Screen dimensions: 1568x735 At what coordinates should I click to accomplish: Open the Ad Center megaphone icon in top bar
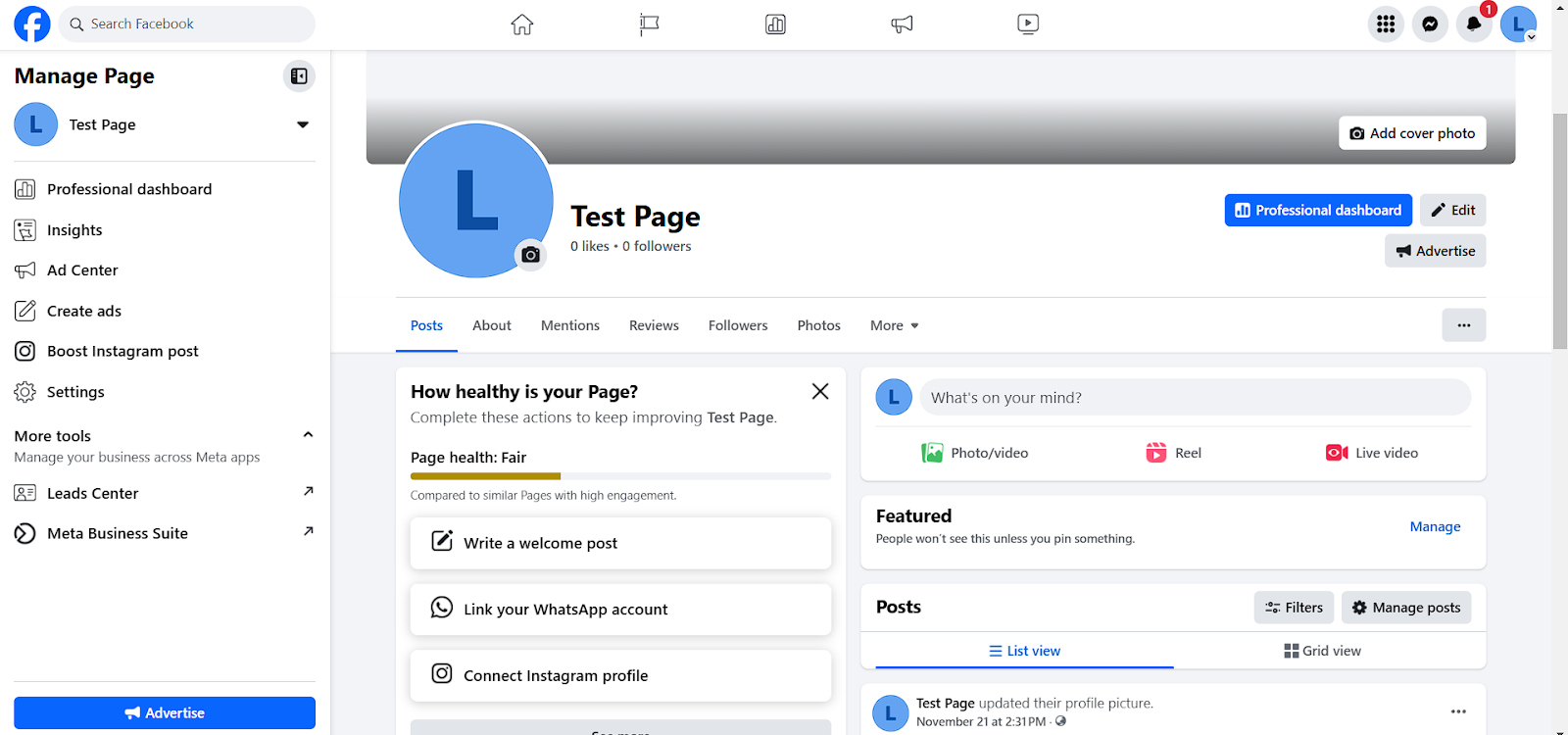[x=902, y=24]
